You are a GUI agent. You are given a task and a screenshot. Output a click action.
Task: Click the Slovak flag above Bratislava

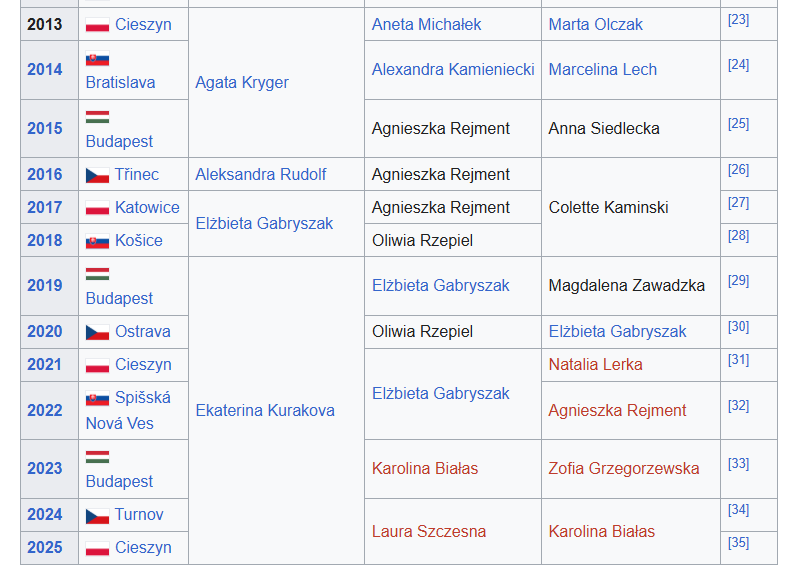click(97, 60)
